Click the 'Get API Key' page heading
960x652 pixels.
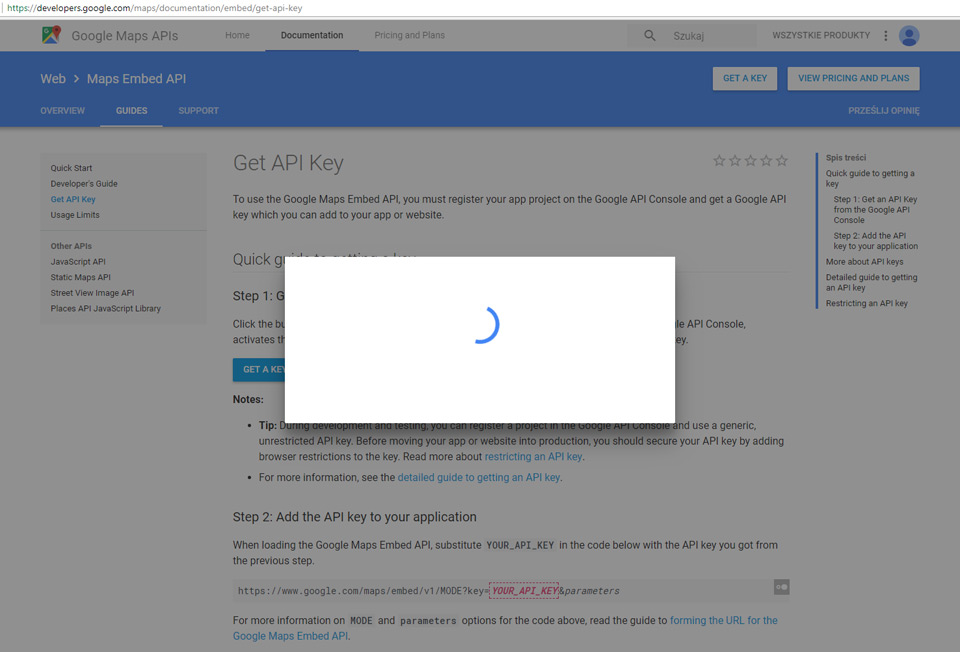click(288, 163)
